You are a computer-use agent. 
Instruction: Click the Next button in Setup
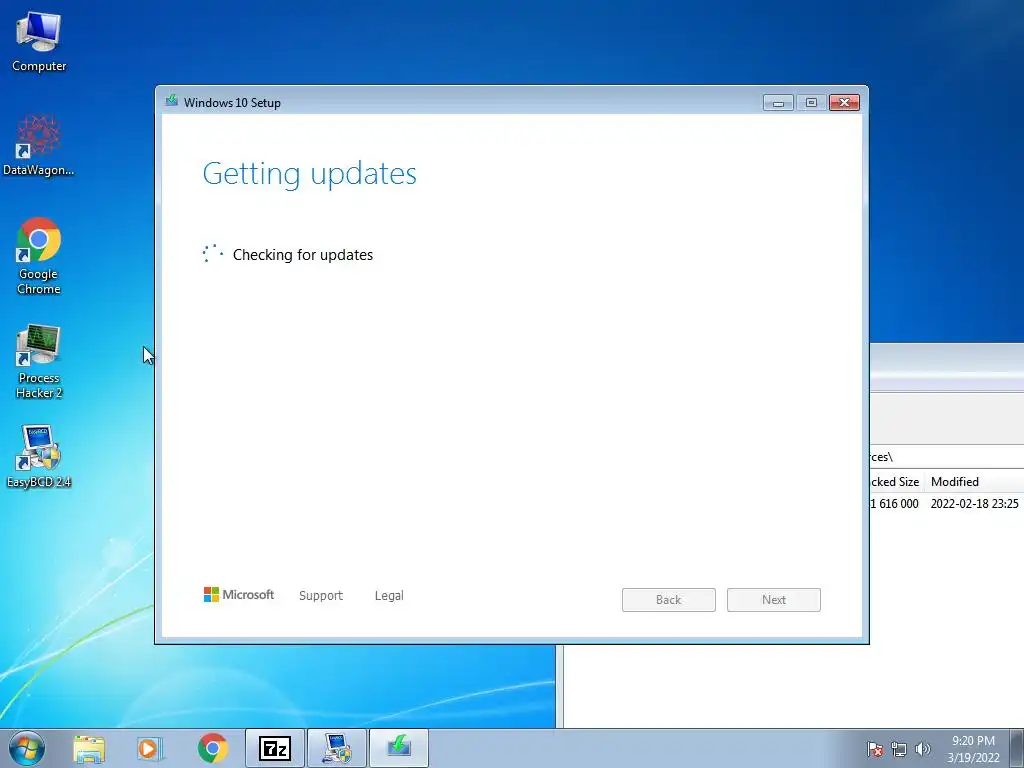[x=774, y=600]
